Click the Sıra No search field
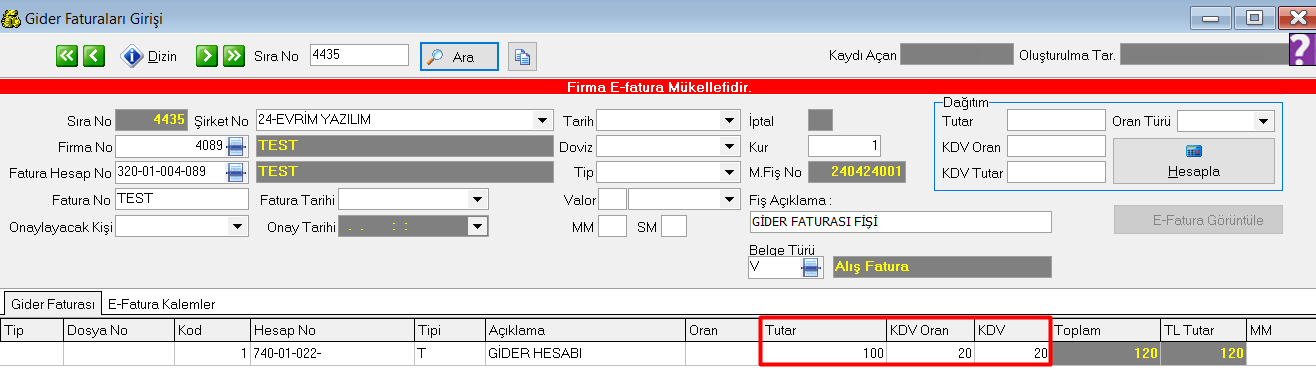This screenshot has width=1316, height=390. pyautogui.click(x=359, y=55)
